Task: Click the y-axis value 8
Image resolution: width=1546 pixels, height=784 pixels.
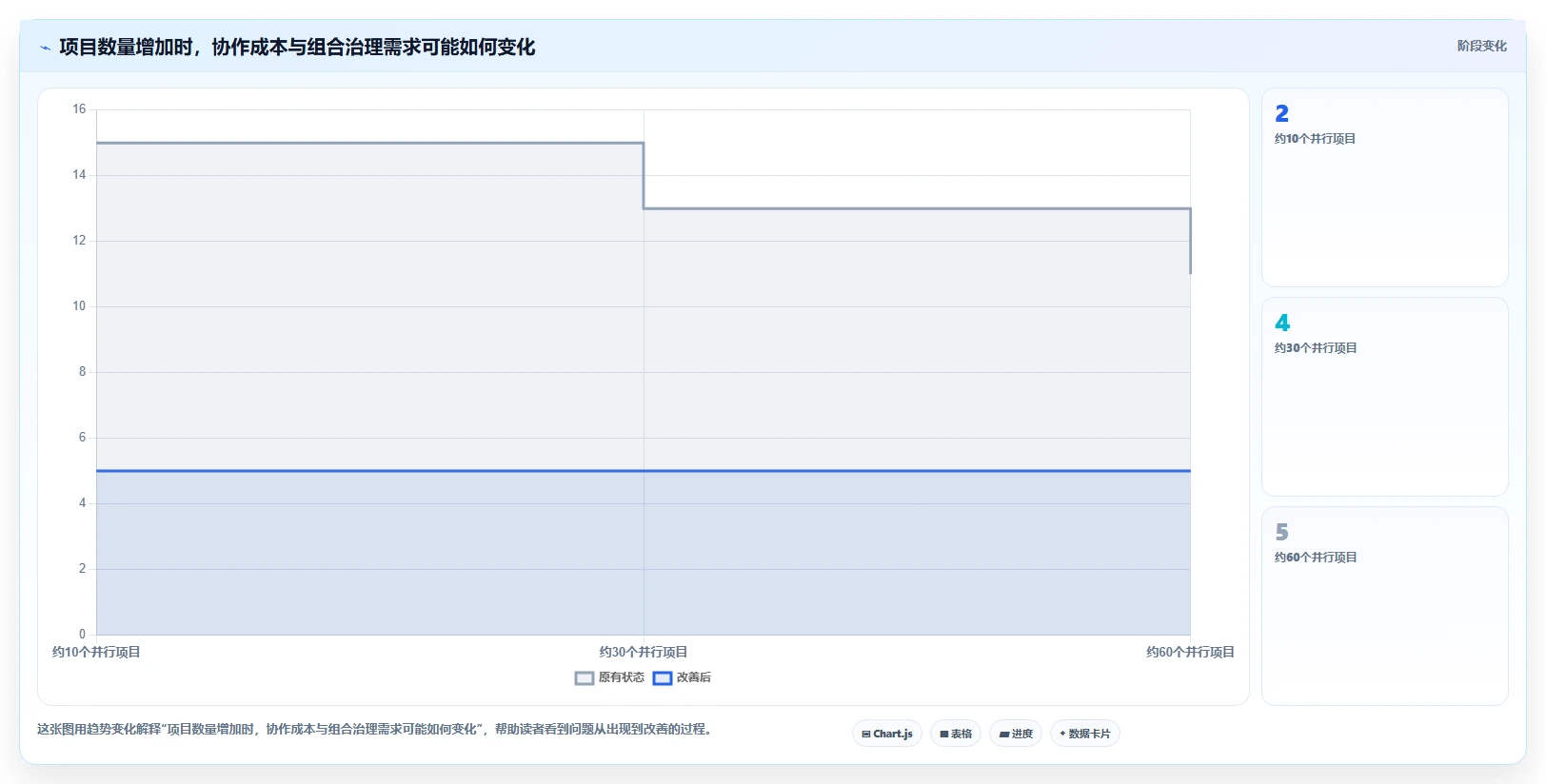Action: pyautogui.click(x=82, y=372)
